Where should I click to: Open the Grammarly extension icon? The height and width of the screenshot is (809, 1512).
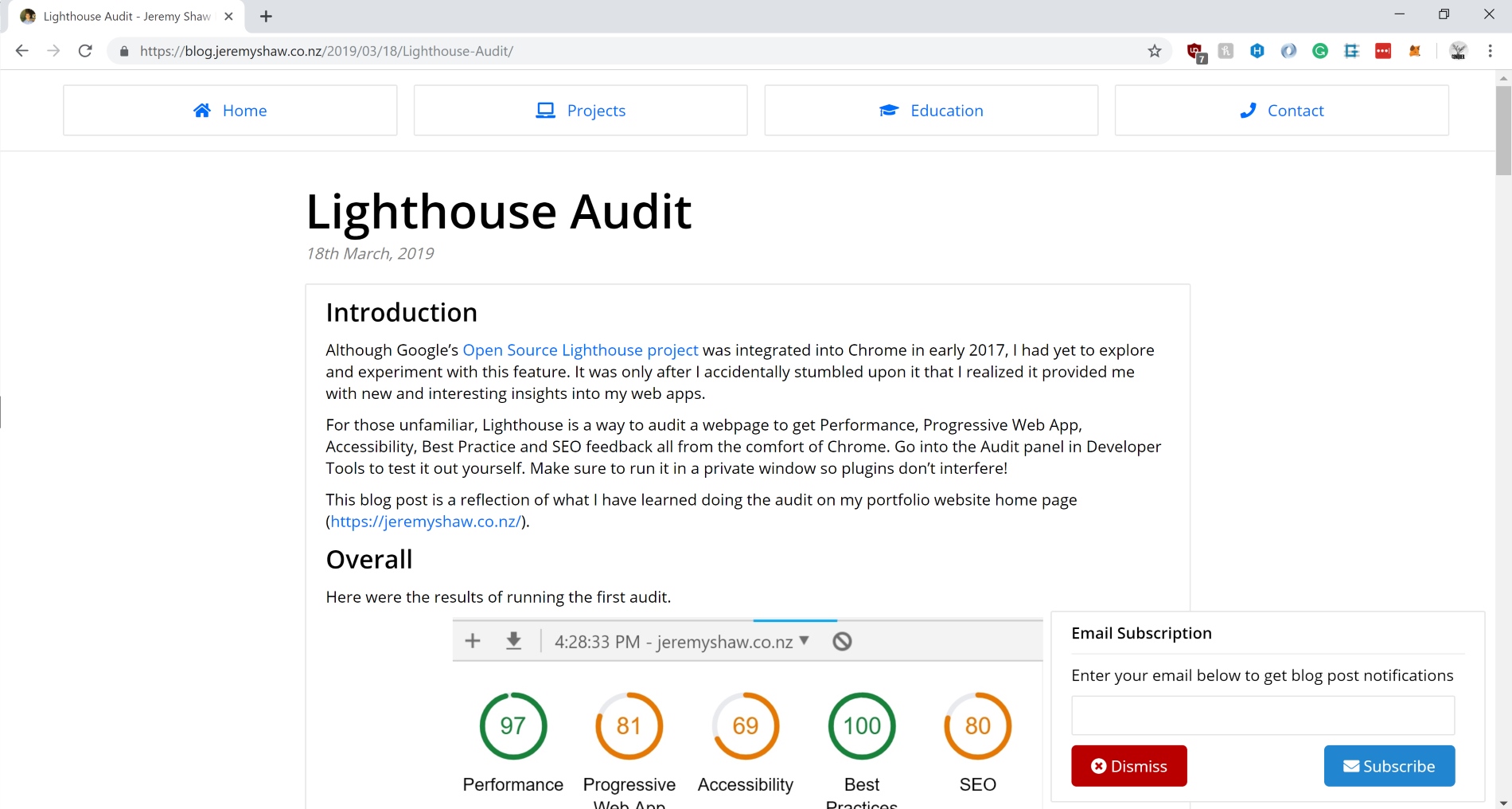click(1320, 51)
